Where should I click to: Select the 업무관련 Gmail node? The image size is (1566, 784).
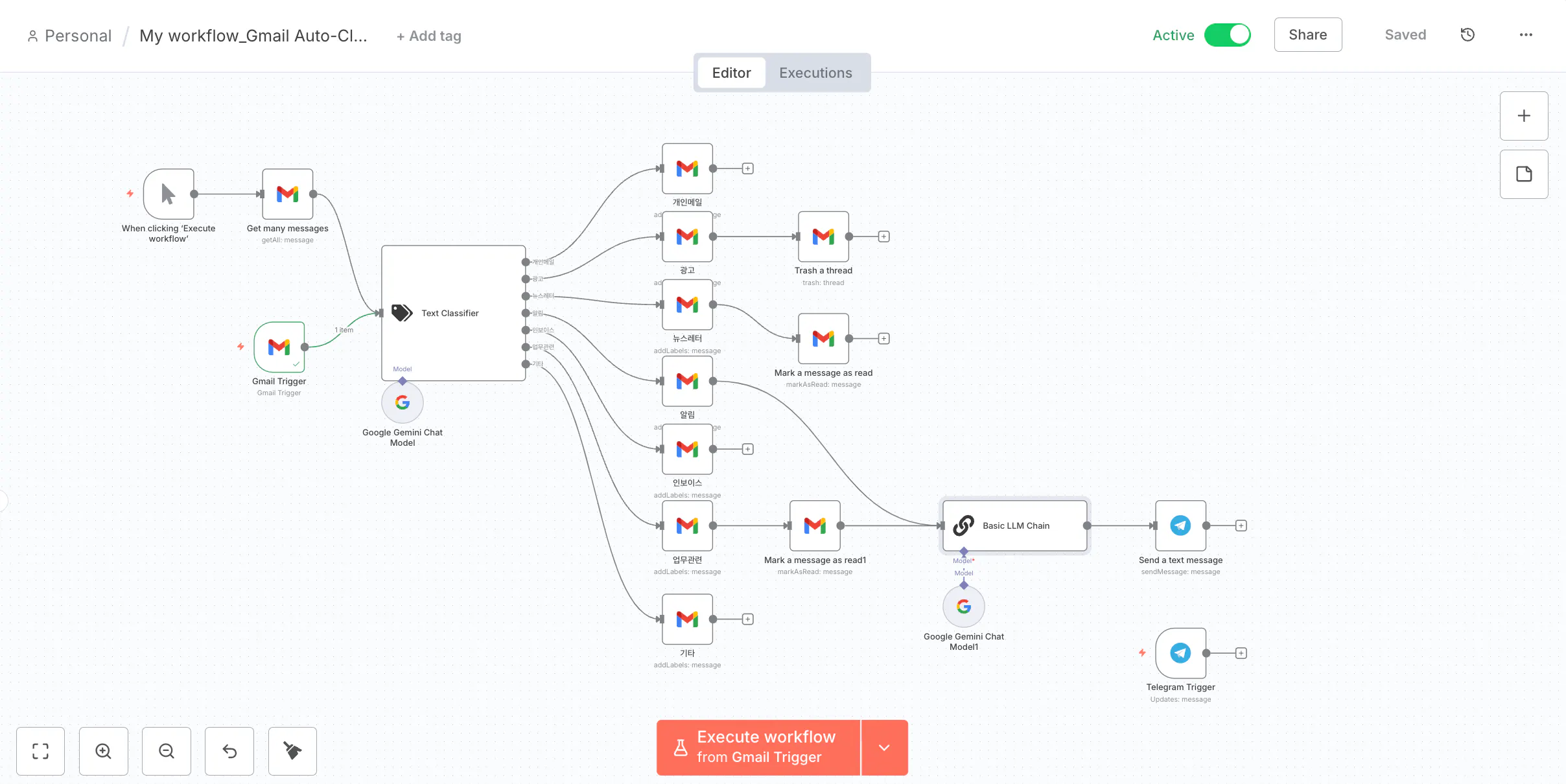coord(687,525)
